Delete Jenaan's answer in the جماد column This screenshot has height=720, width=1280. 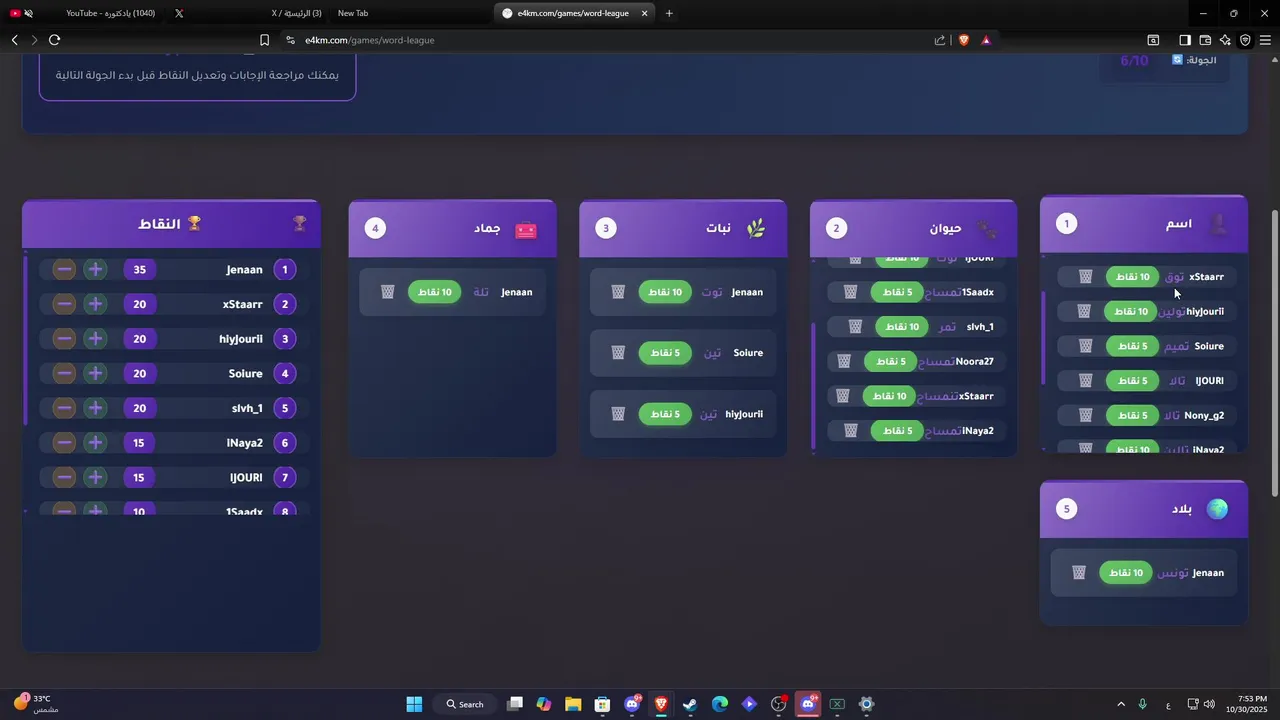(388, 292)
